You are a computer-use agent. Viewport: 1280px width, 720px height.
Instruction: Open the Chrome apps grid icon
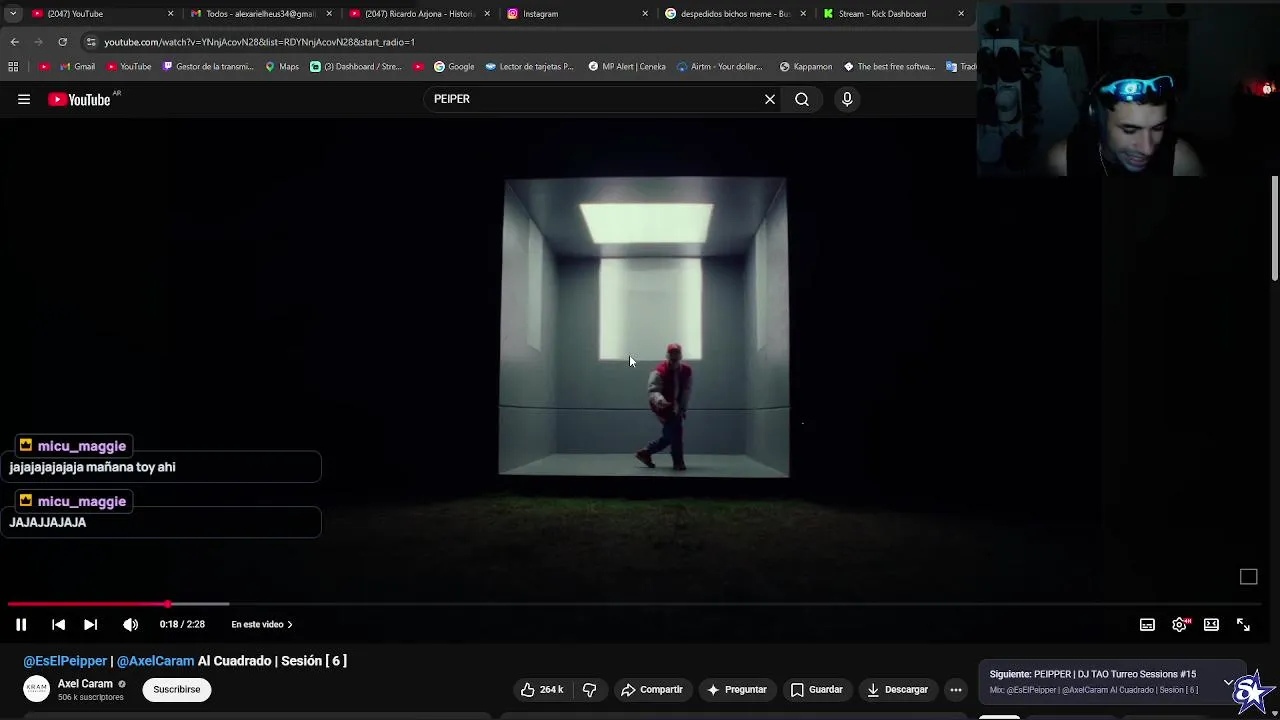click(x=13, y=67)
